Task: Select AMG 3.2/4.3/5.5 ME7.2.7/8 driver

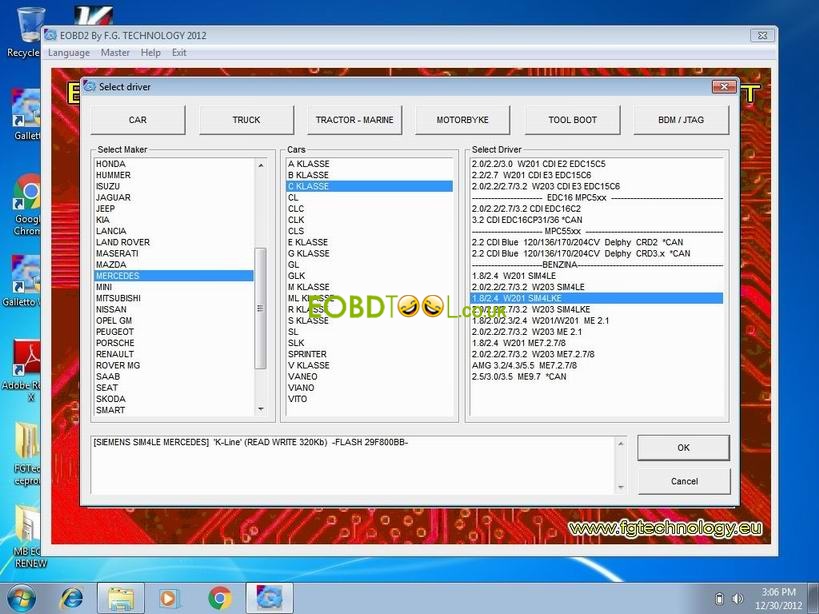Action: coord(525,365)
